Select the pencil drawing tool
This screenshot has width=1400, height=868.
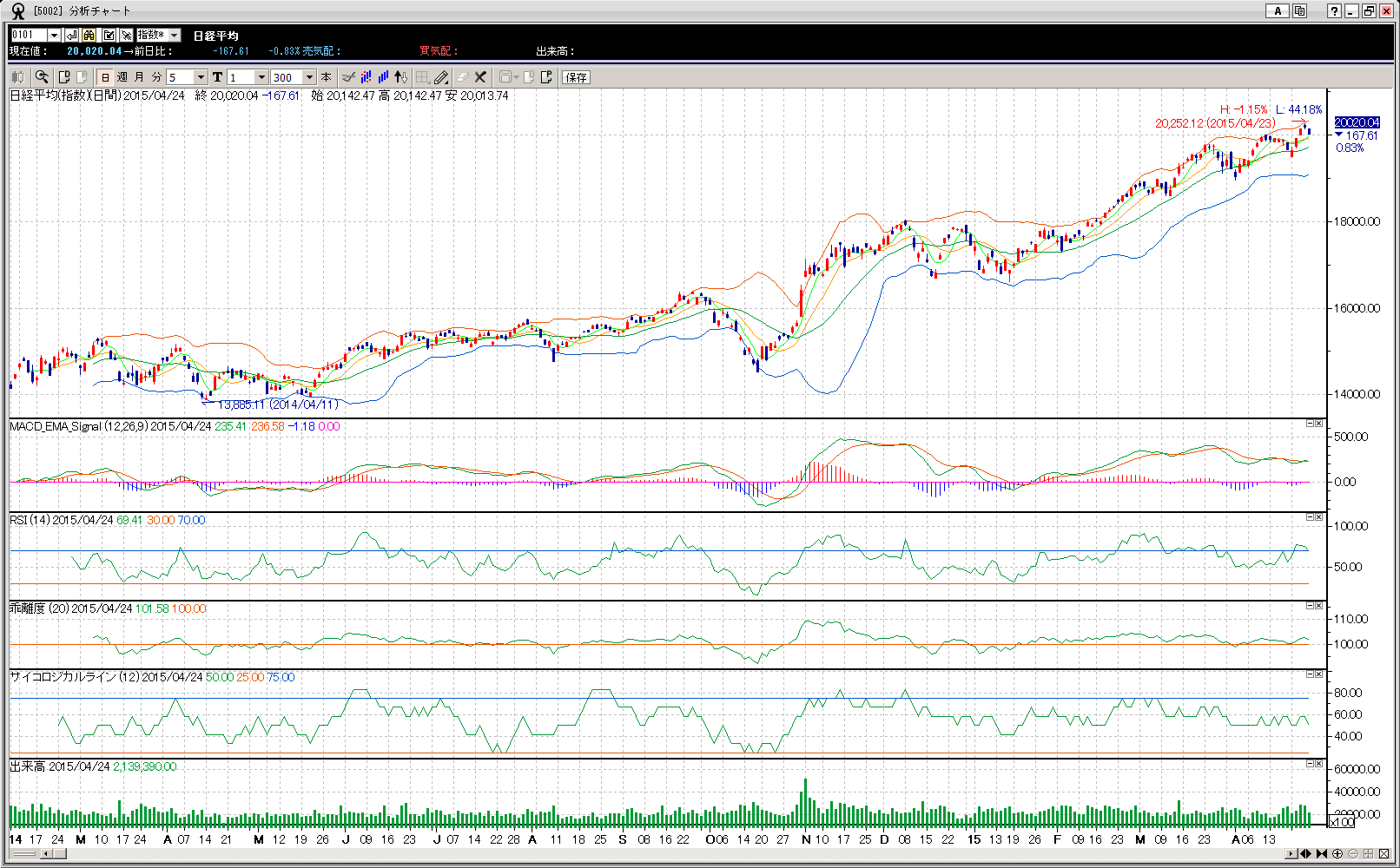coord(441,77)
